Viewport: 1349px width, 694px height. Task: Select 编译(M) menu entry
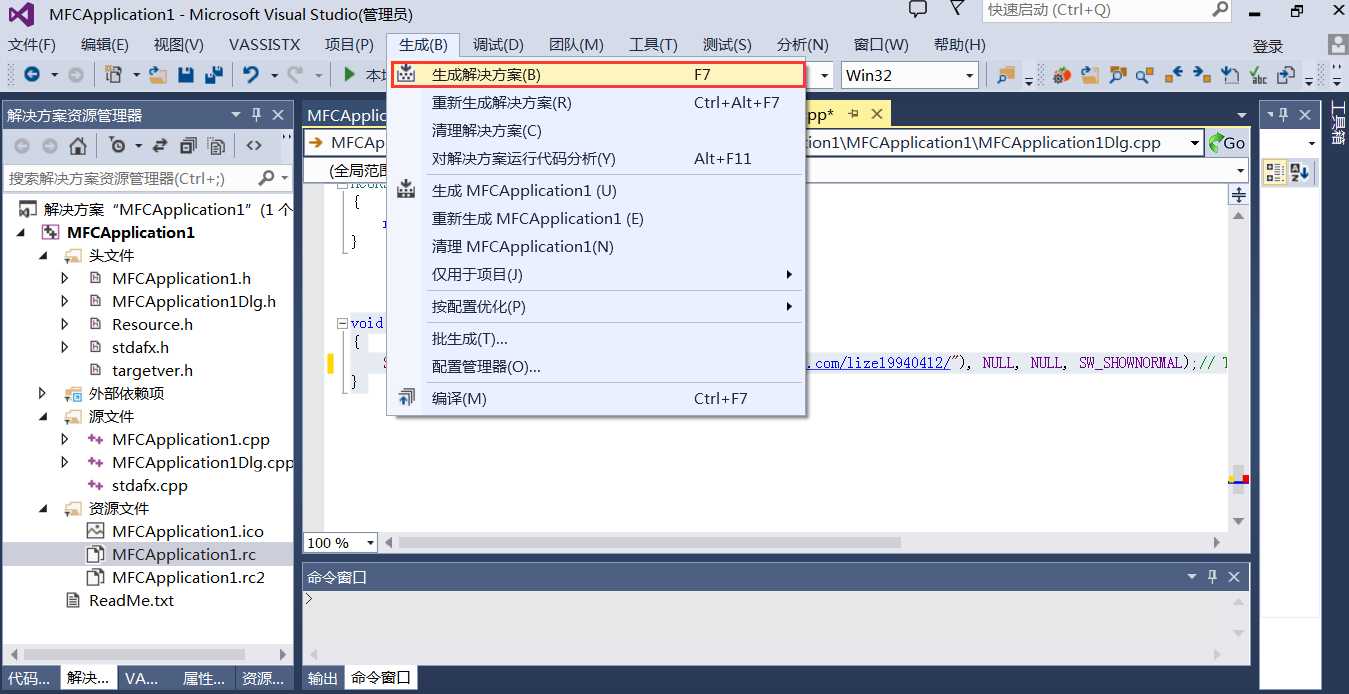point(597,399)
